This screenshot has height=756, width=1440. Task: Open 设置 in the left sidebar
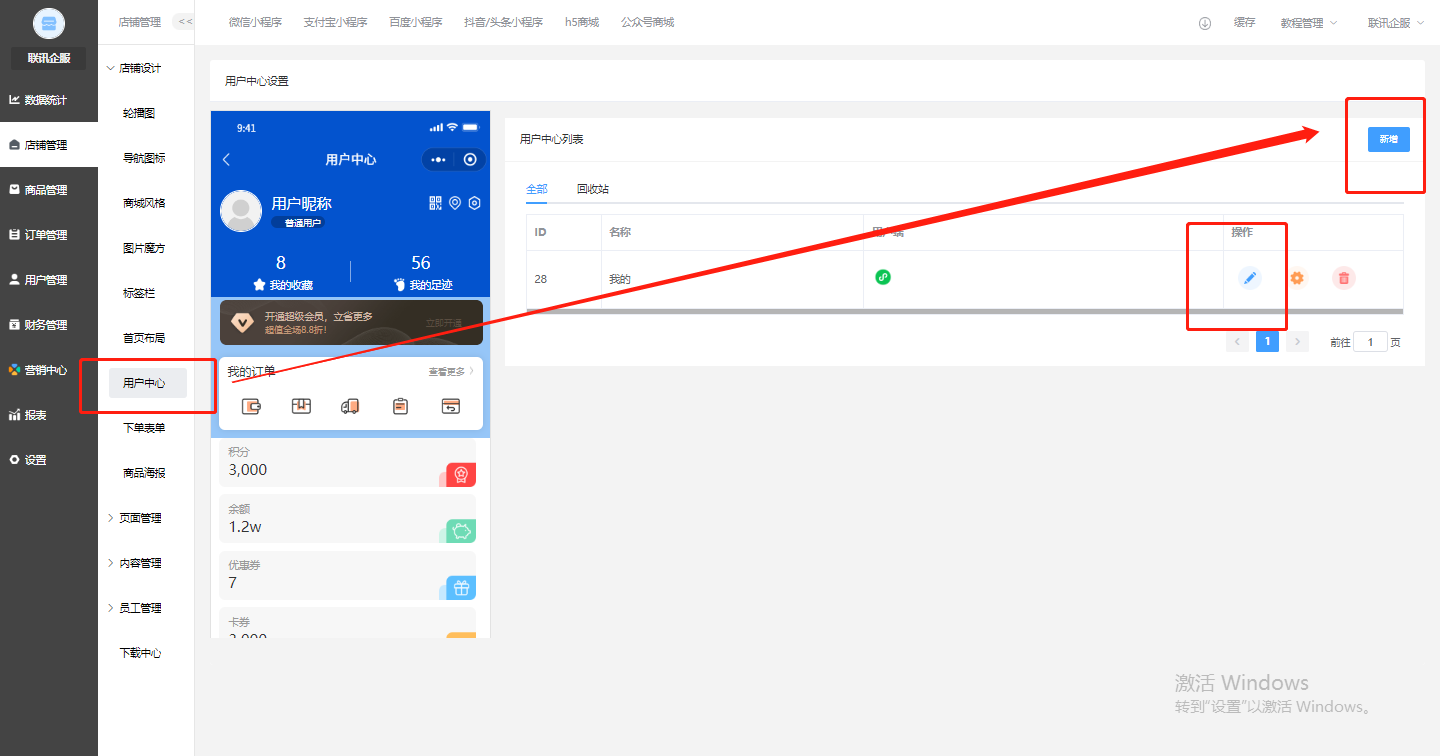(28, 460)
